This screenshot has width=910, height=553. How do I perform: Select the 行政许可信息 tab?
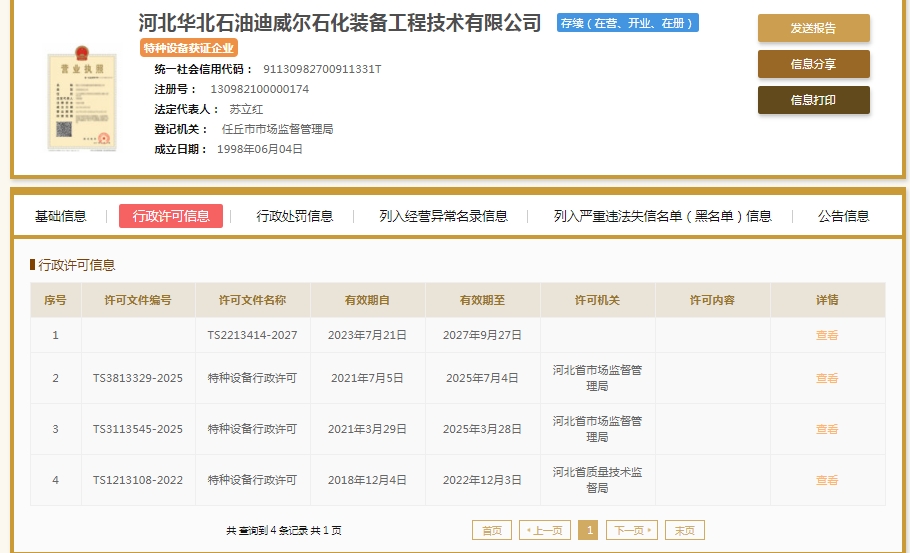171,216
